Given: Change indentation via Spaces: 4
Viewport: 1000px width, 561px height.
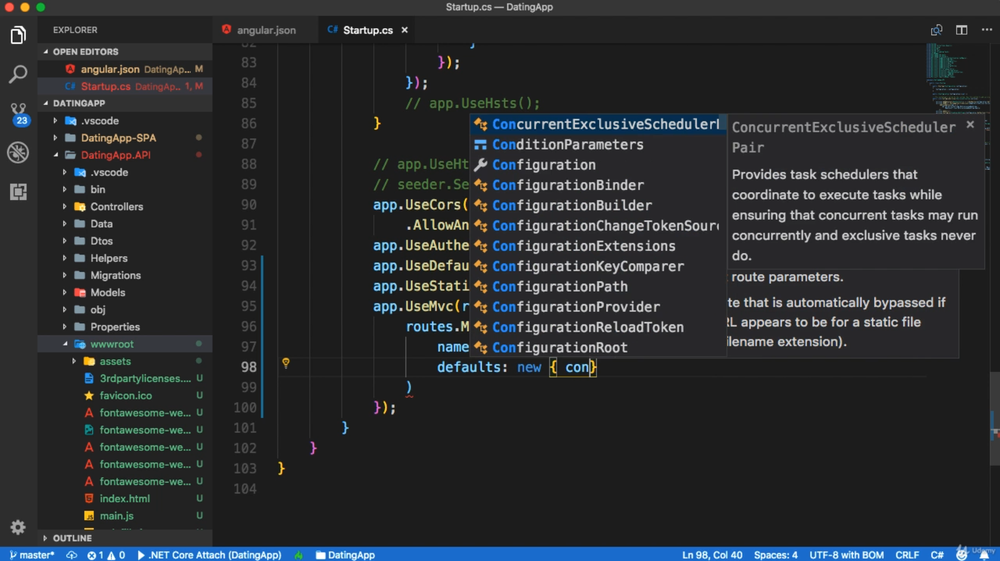Looking at the screenshot, I should tap(776, 555).
